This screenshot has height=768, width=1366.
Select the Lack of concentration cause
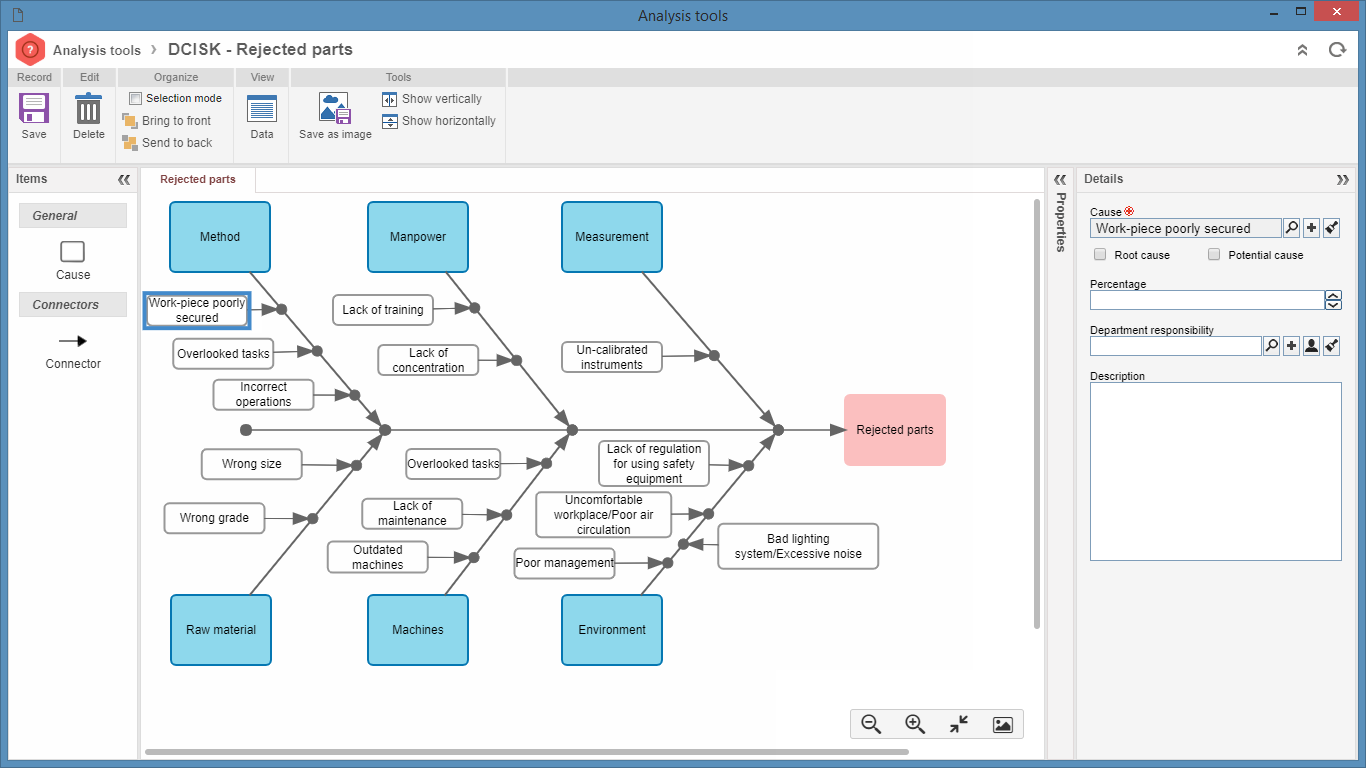[428, 360]
